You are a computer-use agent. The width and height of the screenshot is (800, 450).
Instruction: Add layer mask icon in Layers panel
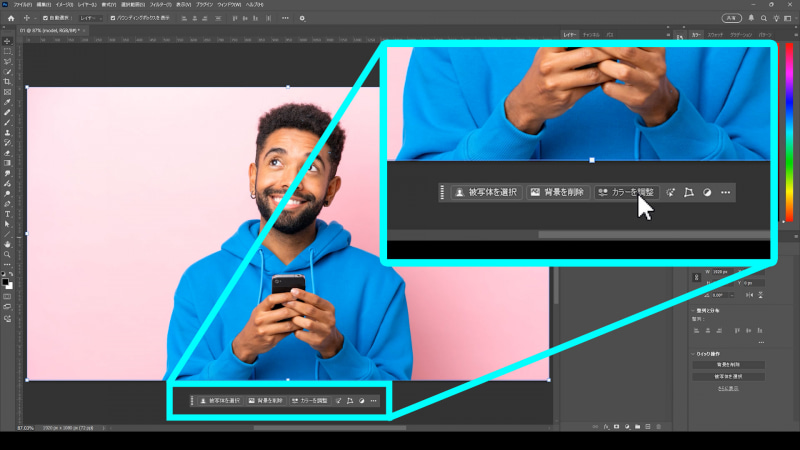tap(616, 427)
